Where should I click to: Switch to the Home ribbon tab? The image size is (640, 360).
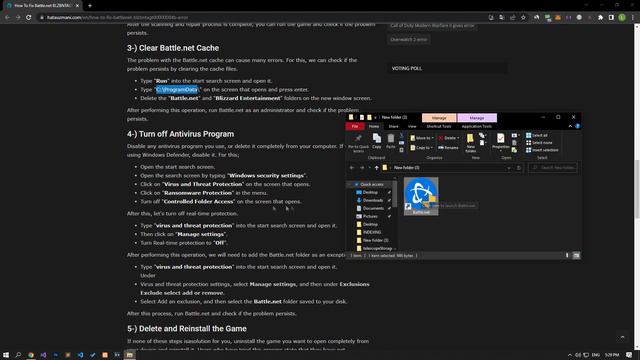[x=374, y=126]
